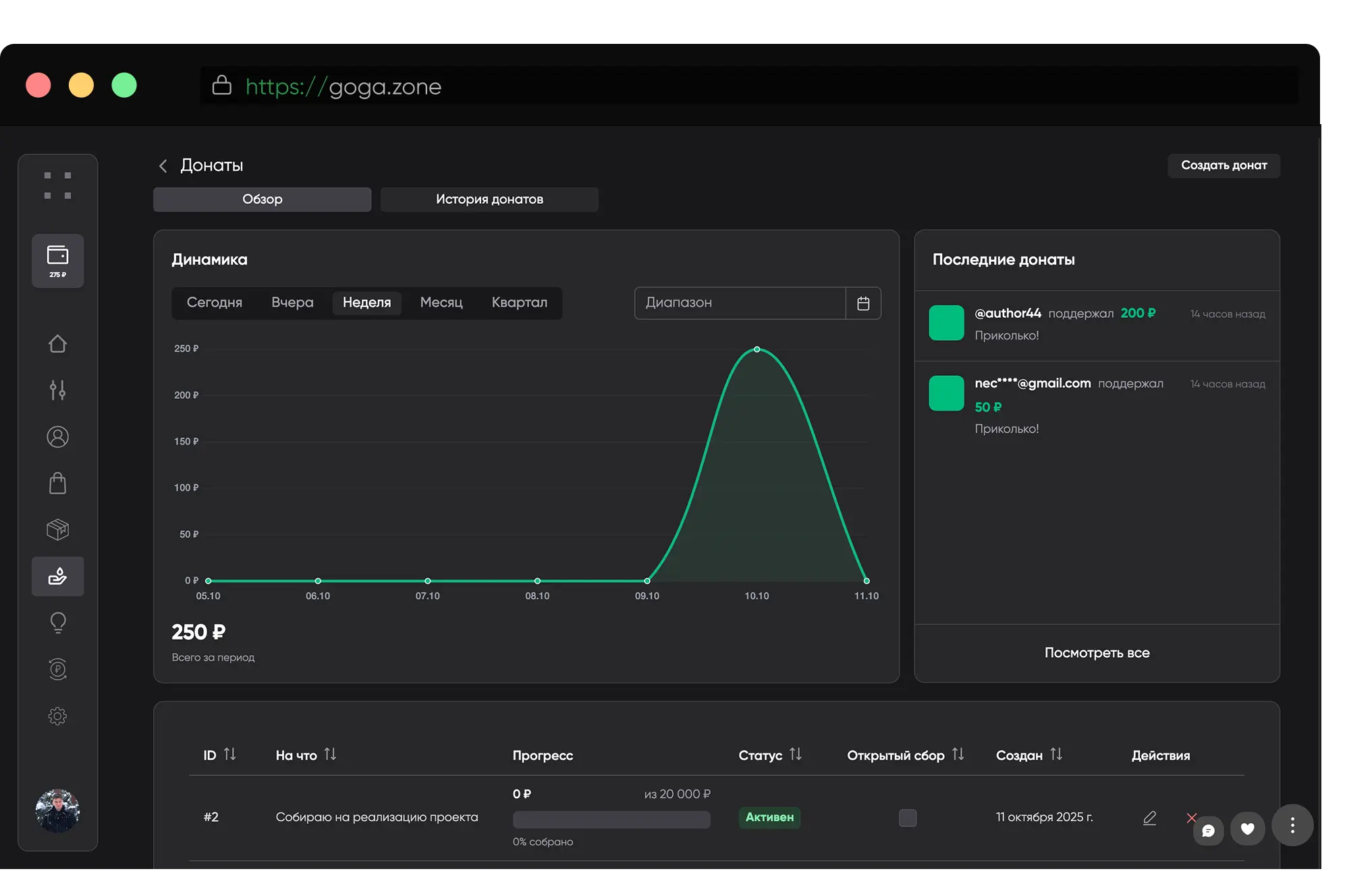This screenshot has height=892, width=1372.
Task: Click the Создать донат button
Action: coord(1224,165)
